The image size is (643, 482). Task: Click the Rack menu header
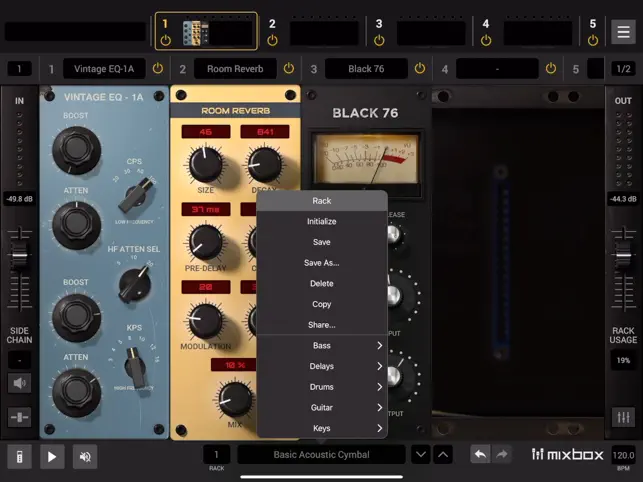(x=322, y=201)
